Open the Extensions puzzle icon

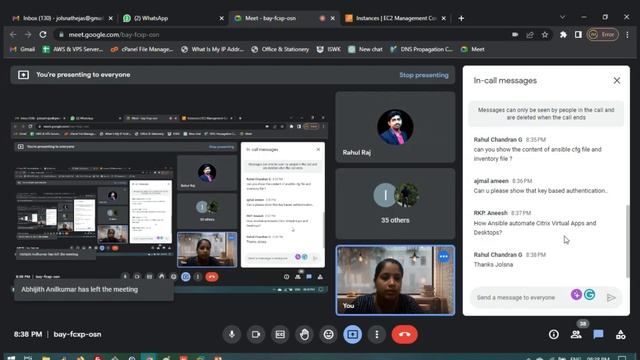(x=563, y=35)
